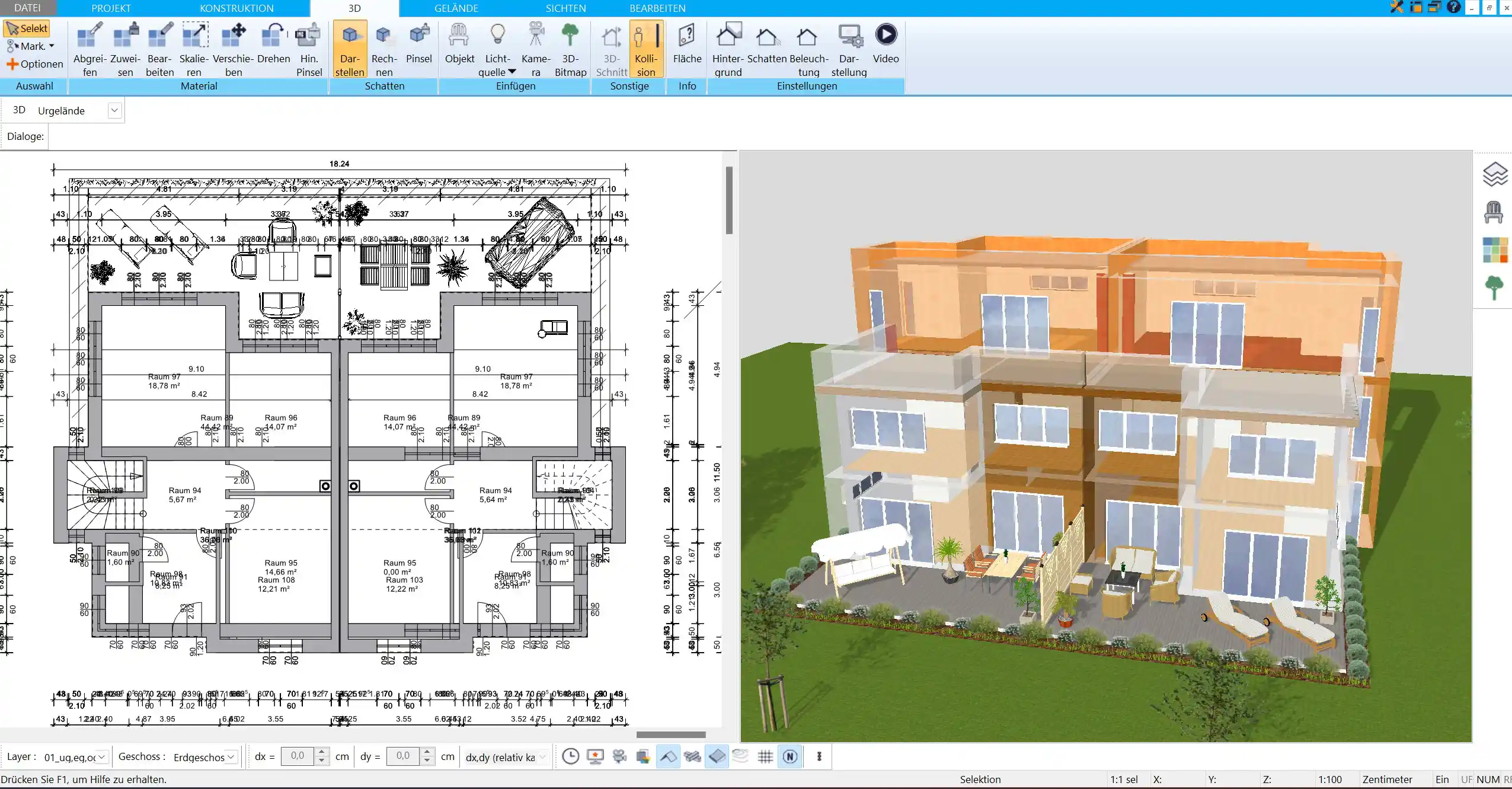Open the materials palette in right sidebar
Screen dimensions: 1512x789
(1494, 250)
